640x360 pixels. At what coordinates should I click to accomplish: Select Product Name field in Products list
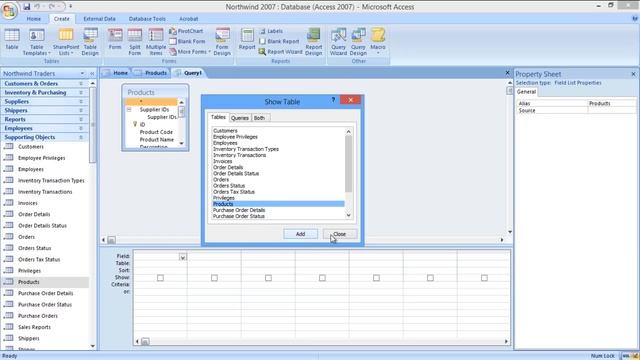(157, 140)
